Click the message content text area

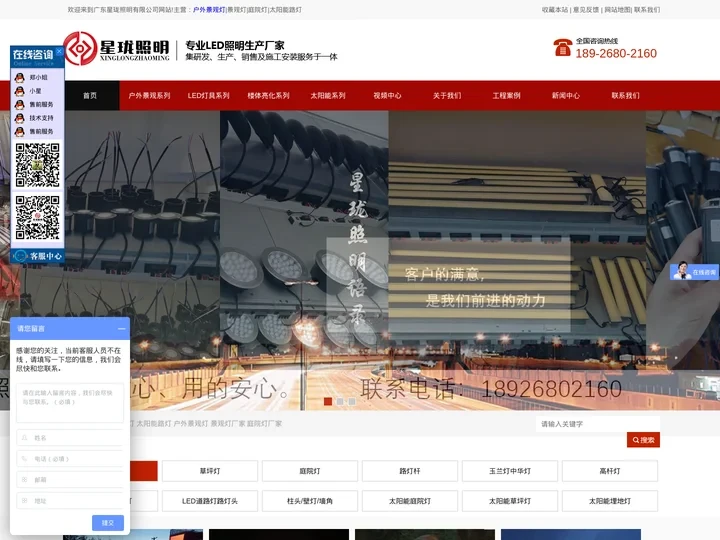70,403
